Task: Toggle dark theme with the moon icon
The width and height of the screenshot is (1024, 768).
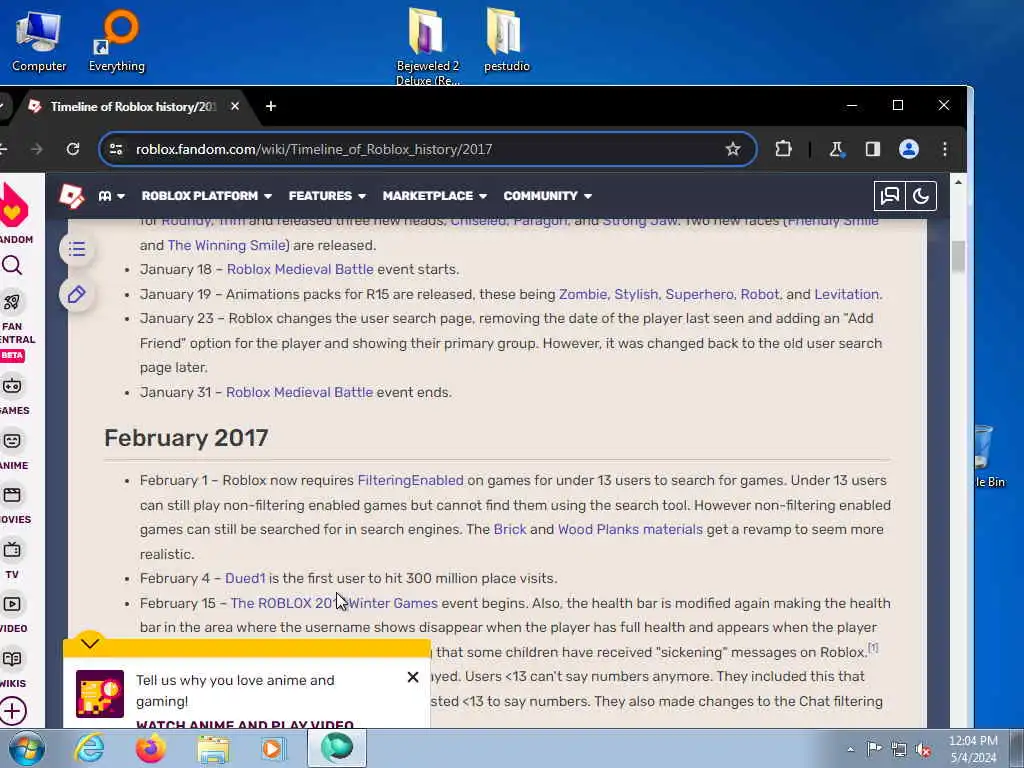Action: coord(921,196)
